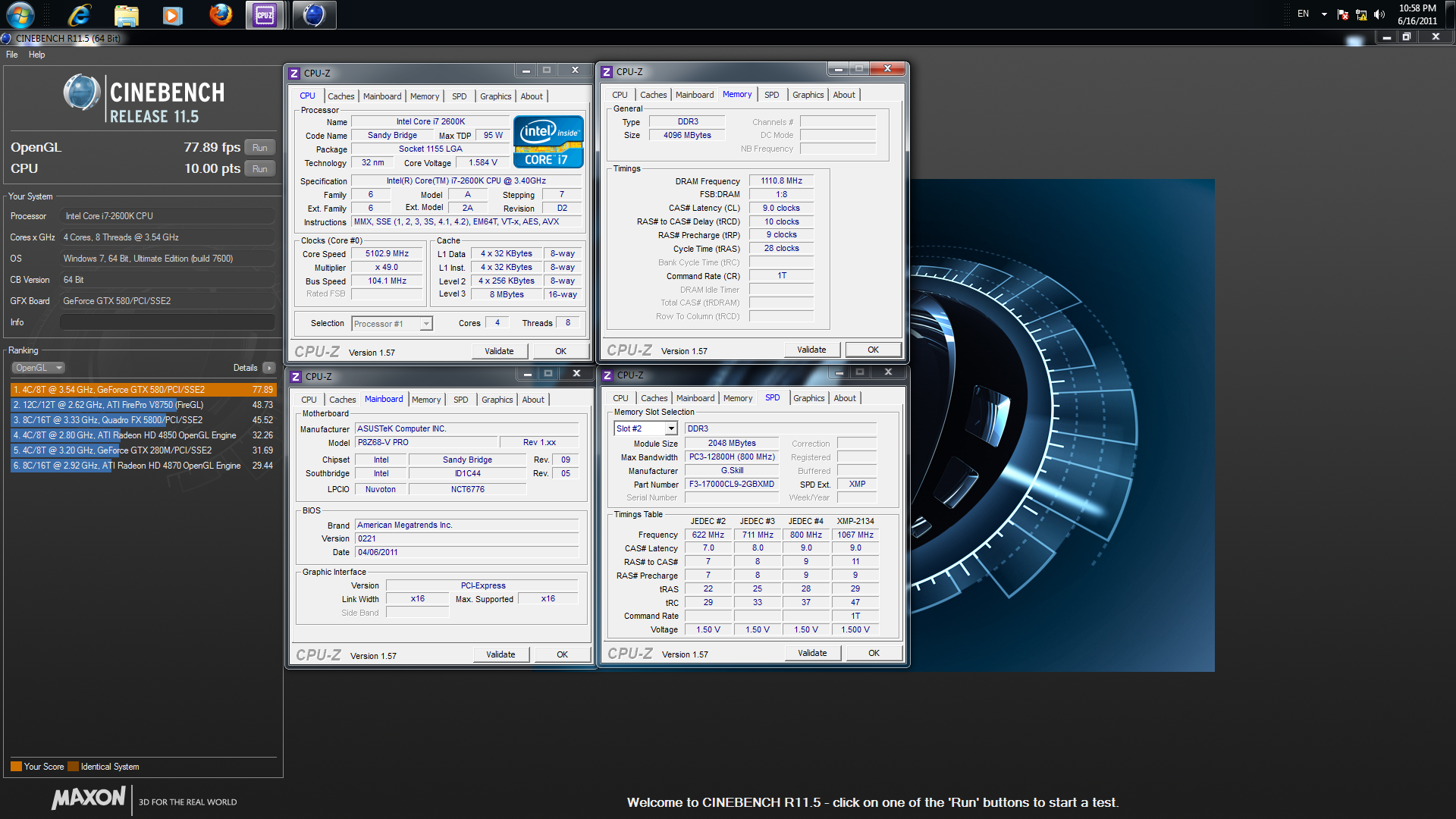Run the CPU benchmark
The width and height of the screenshot is (1456, 819).
(x=259, y=169)
